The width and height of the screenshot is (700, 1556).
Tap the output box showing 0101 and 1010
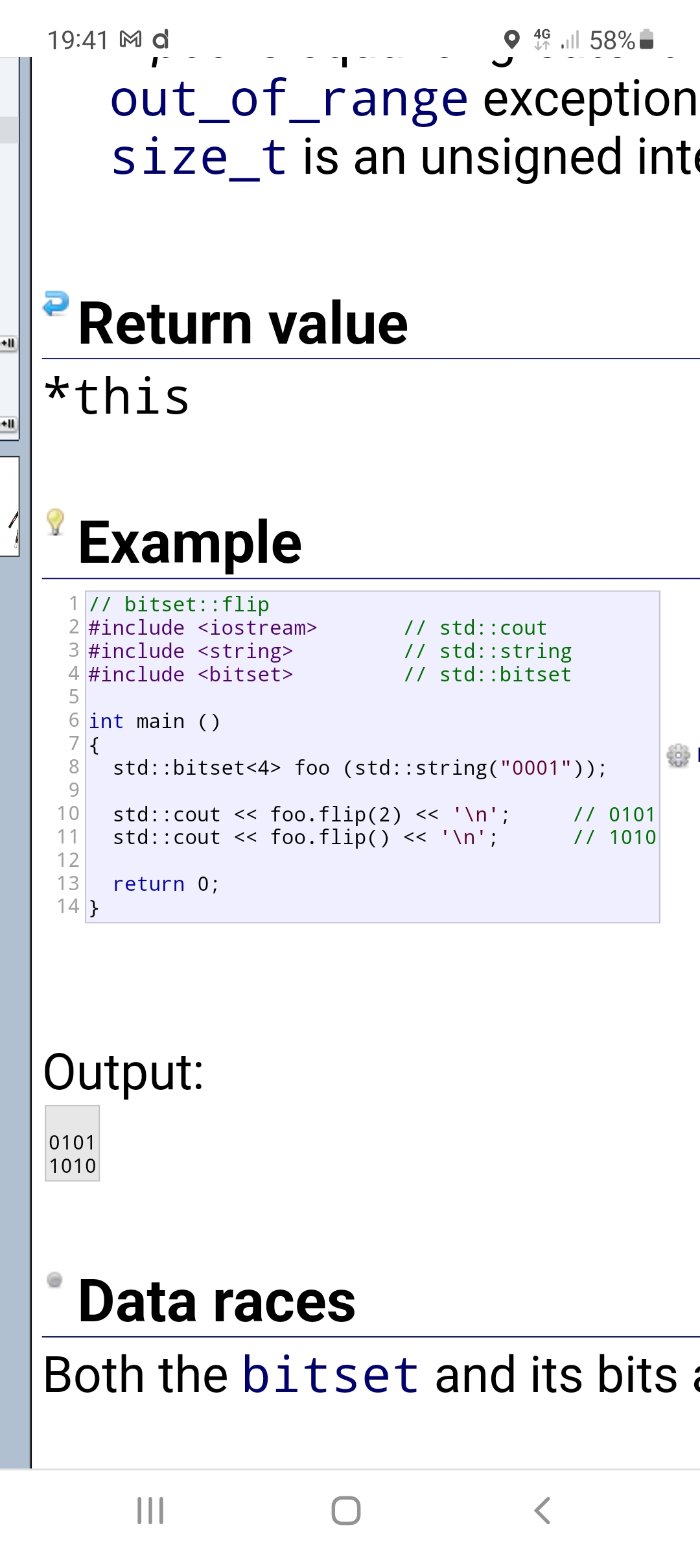coord(72,1143)
